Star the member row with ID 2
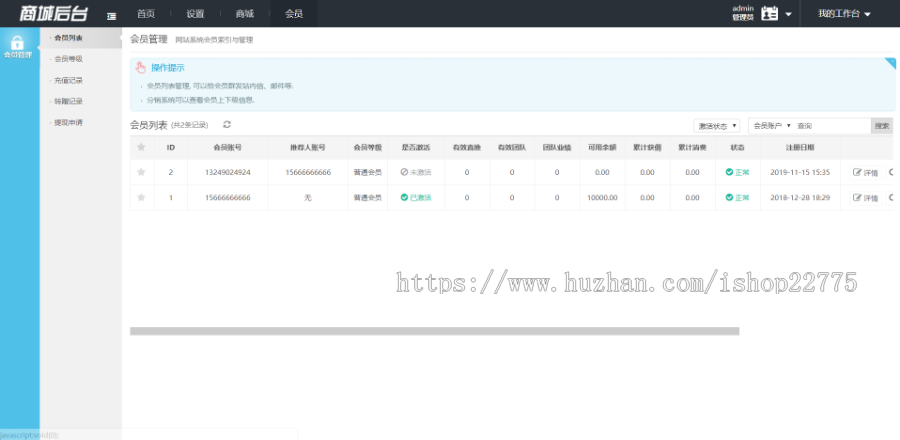900x440 pixels. tap(141, 172)
